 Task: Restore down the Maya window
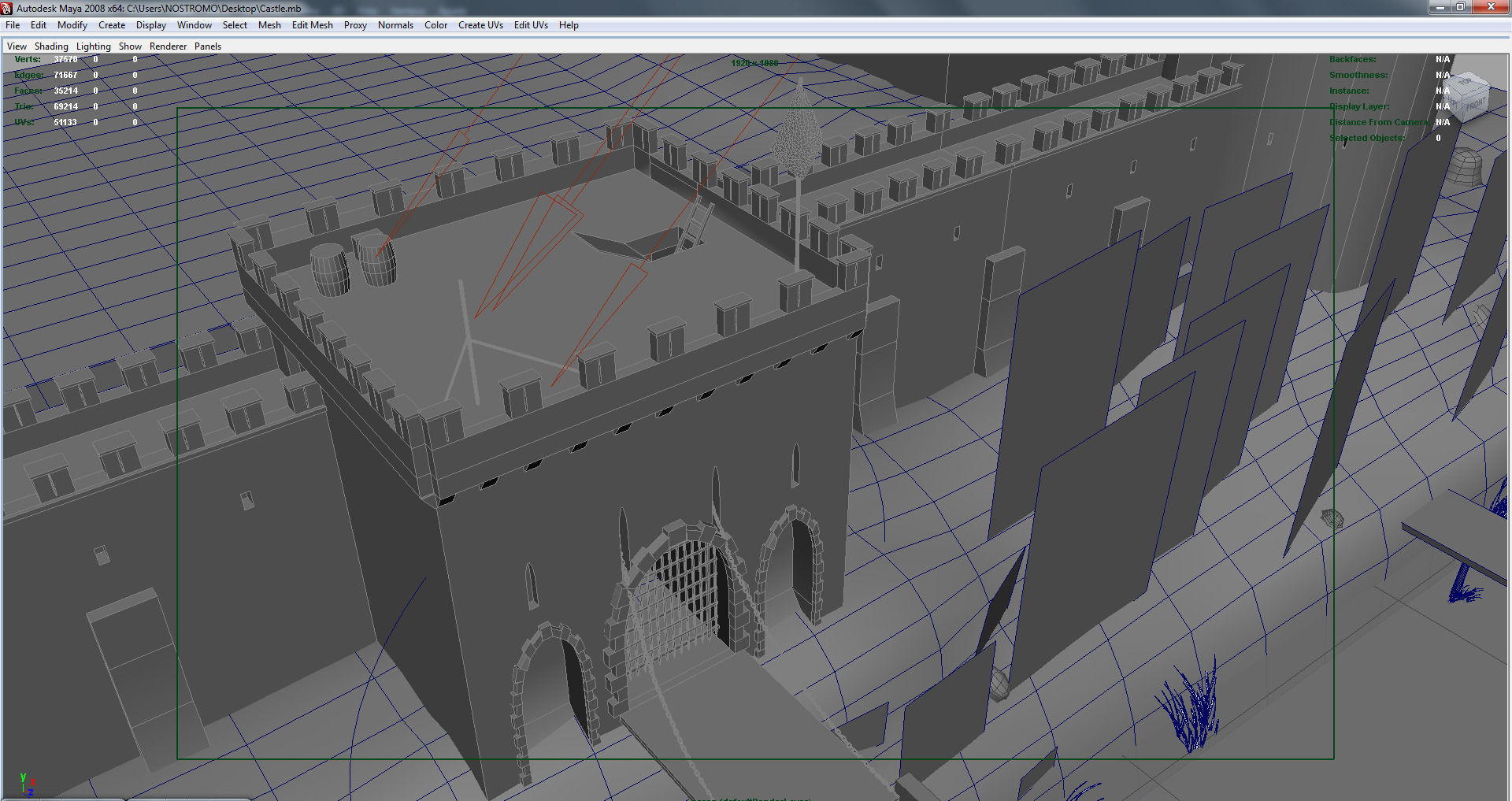[x=1460, y=7]
